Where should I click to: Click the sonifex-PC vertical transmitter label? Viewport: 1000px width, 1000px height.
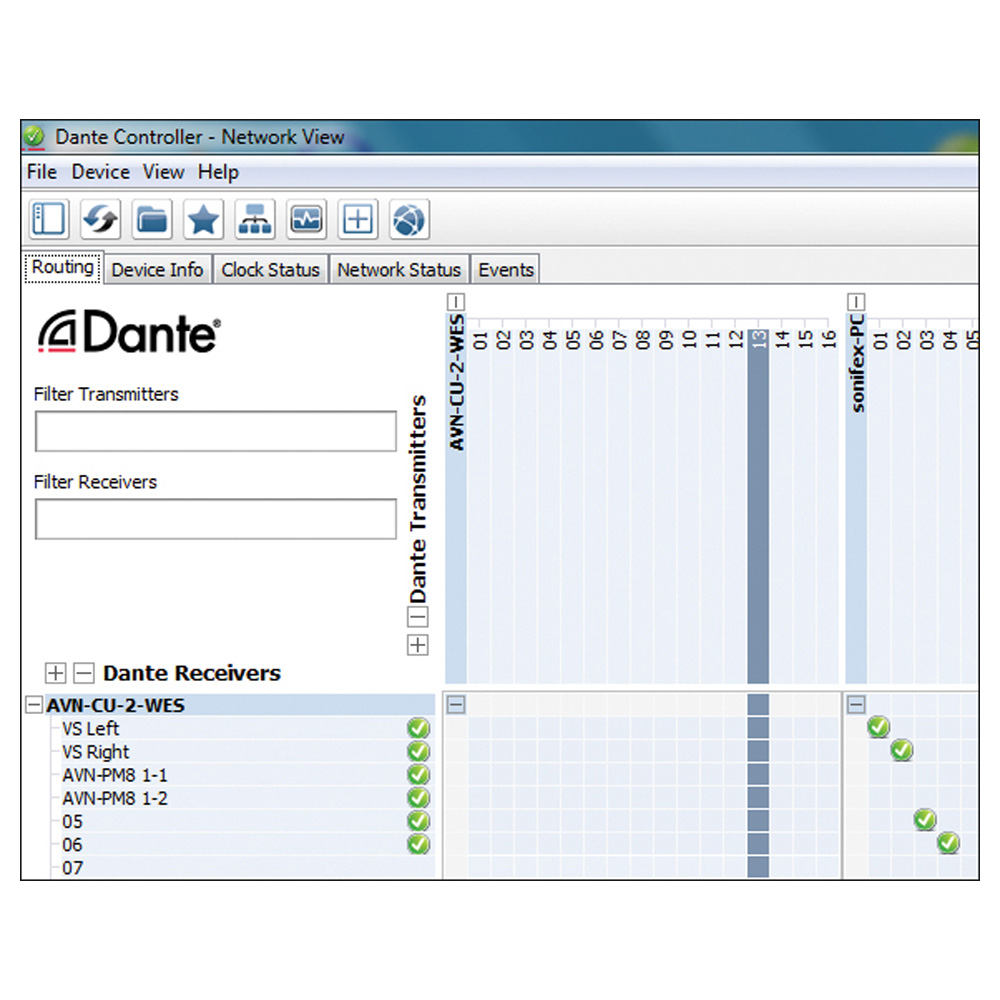pos(857,362)
